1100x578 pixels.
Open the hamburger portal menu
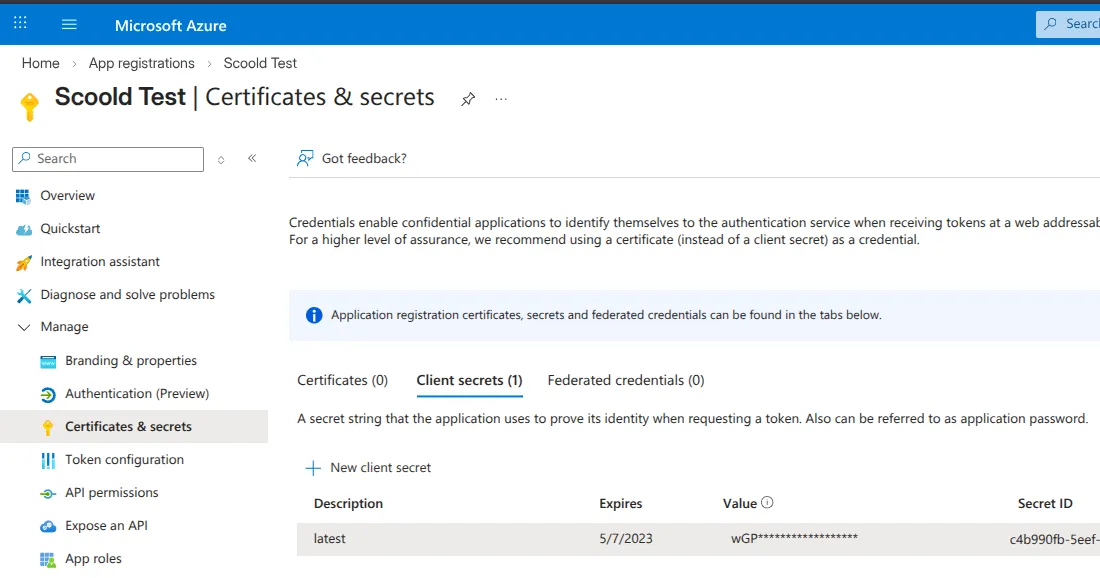69,24
